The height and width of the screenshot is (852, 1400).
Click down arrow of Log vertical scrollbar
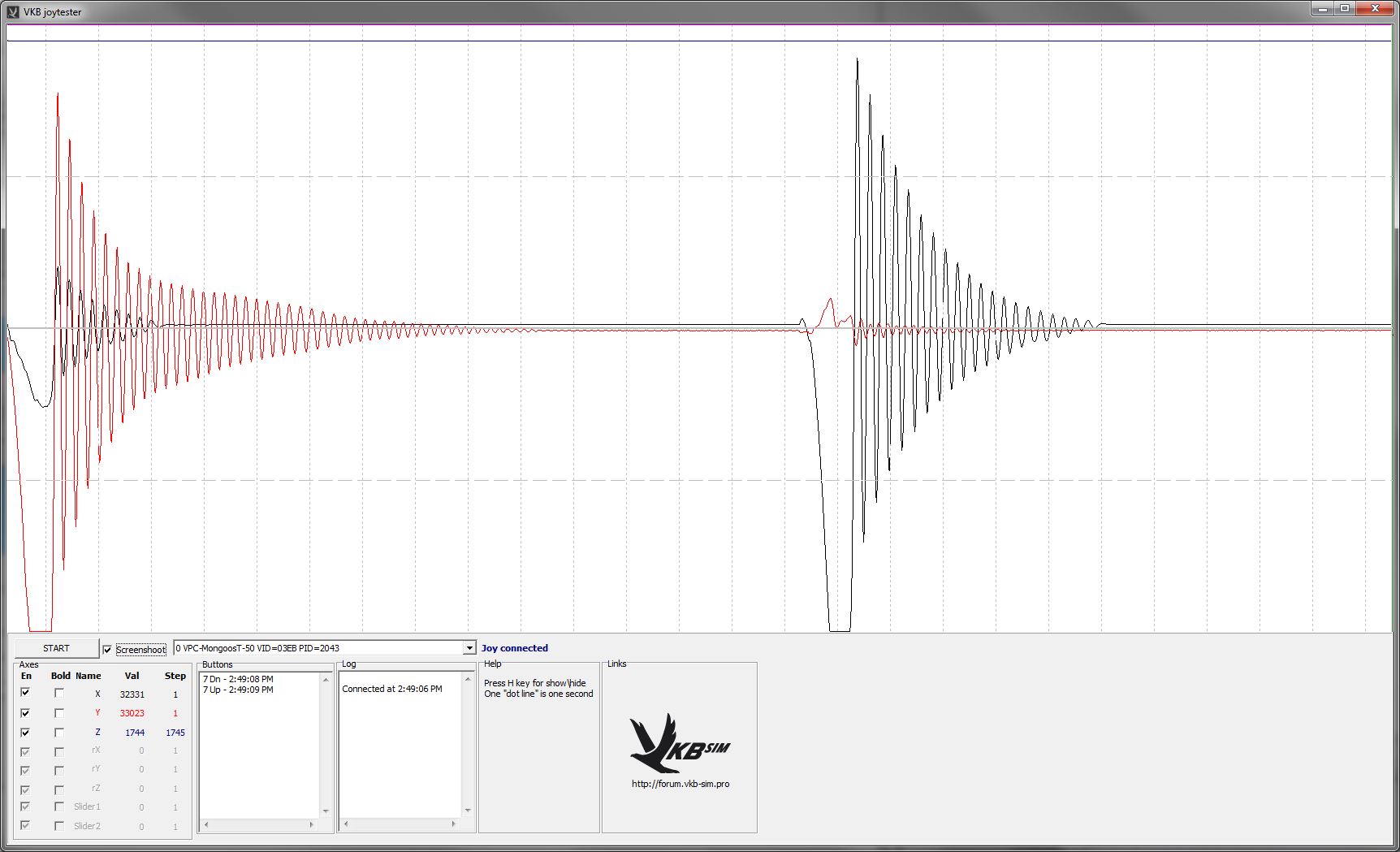[x=468, y=811]
